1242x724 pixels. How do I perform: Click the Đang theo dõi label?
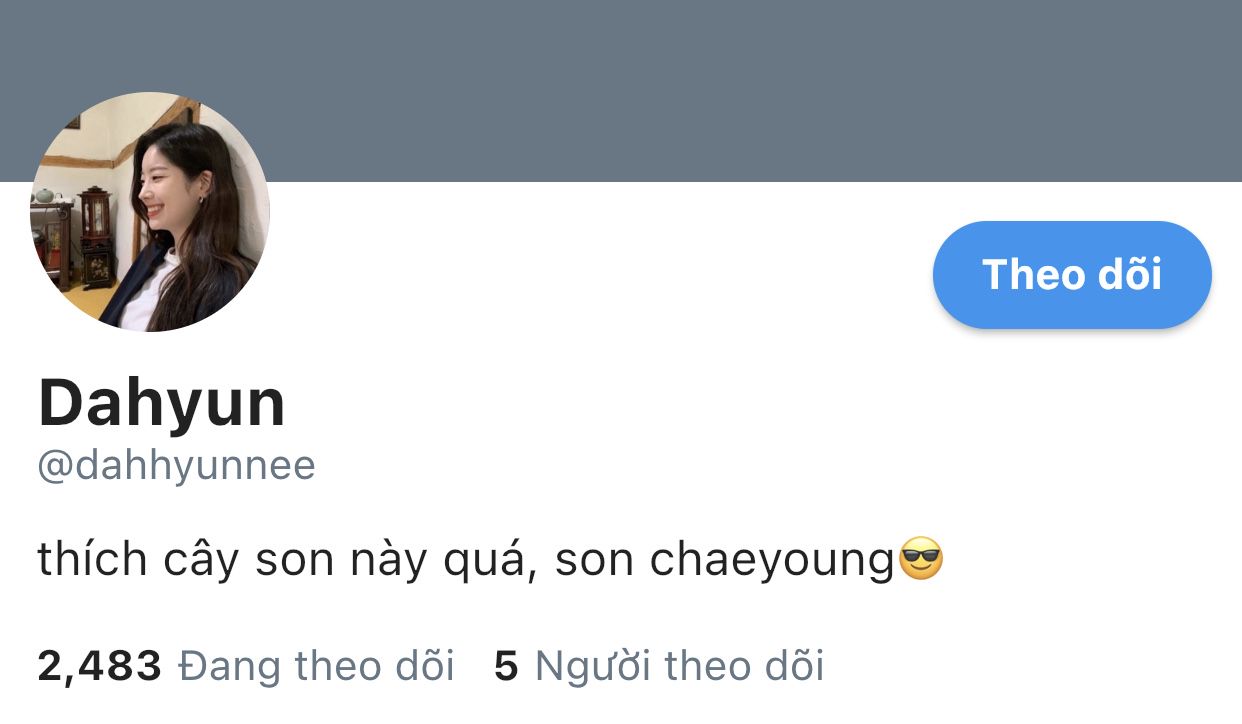coord(316,666)
